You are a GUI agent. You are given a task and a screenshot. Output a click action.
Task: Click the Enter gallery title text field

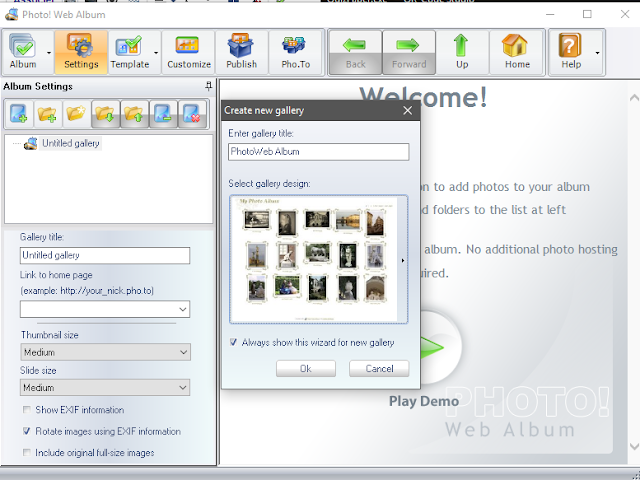(318, 152)
